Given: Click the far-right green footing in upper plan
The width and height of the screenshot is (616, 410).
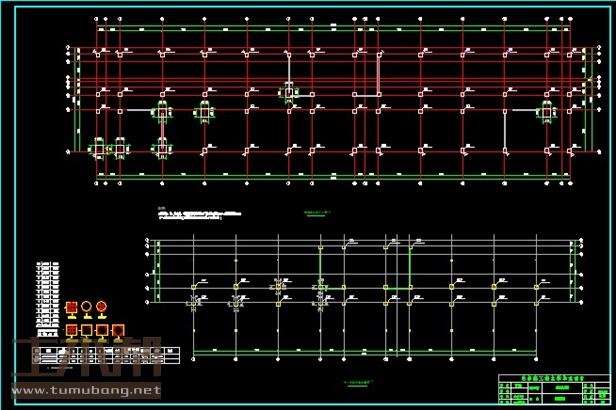Looking at the screenshot, I should coord(546,112).
